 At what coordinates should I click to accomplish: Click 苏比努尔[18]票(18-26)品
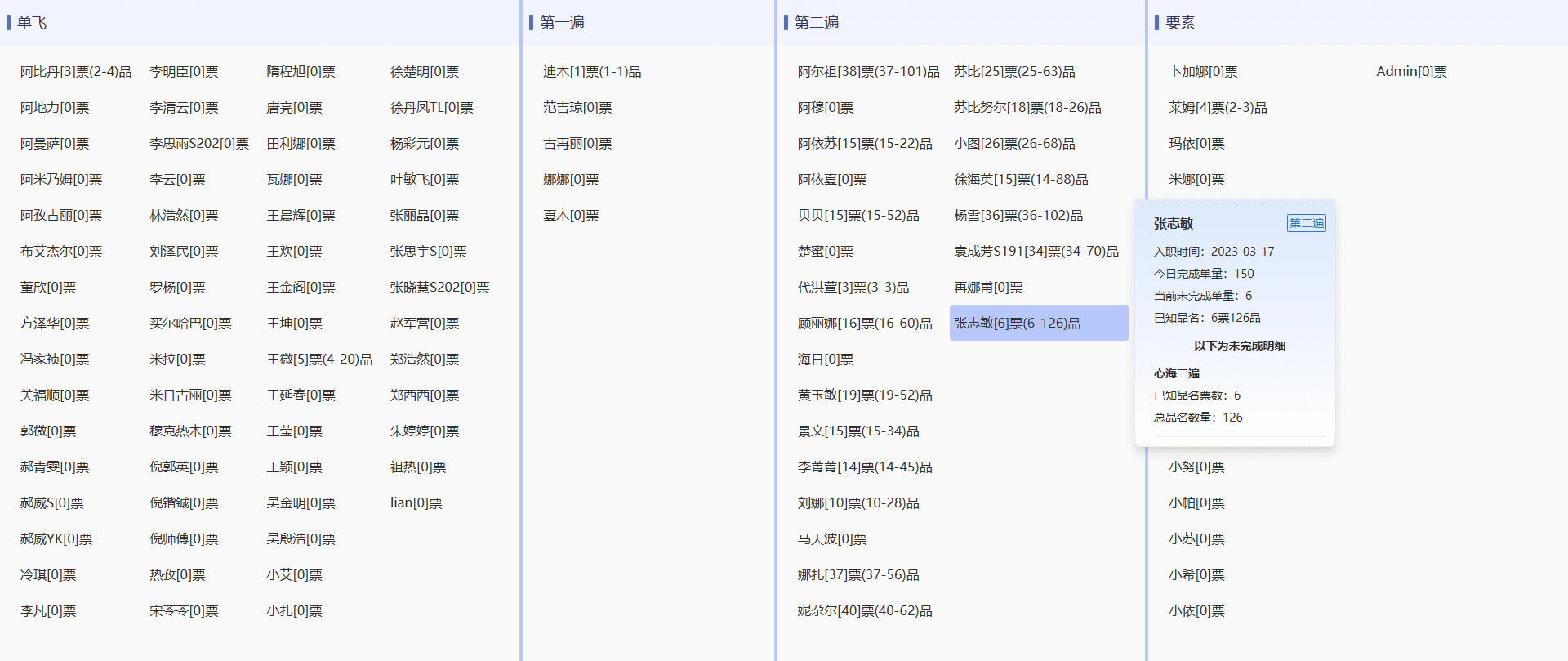pos(1027,108)
